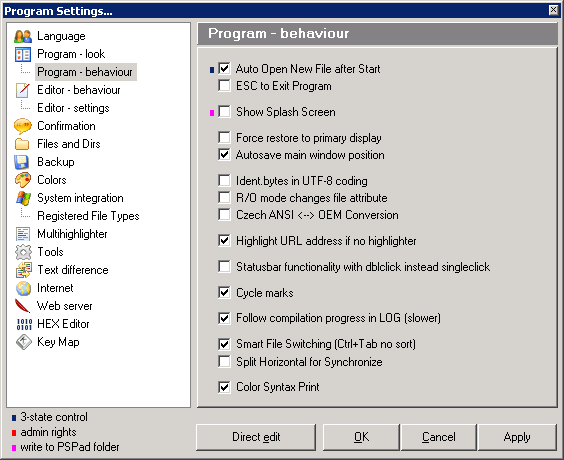The height and width of the screenshot is (460, 564).
Task: Open the Files and Dirs section
Action: coord(69,144)
